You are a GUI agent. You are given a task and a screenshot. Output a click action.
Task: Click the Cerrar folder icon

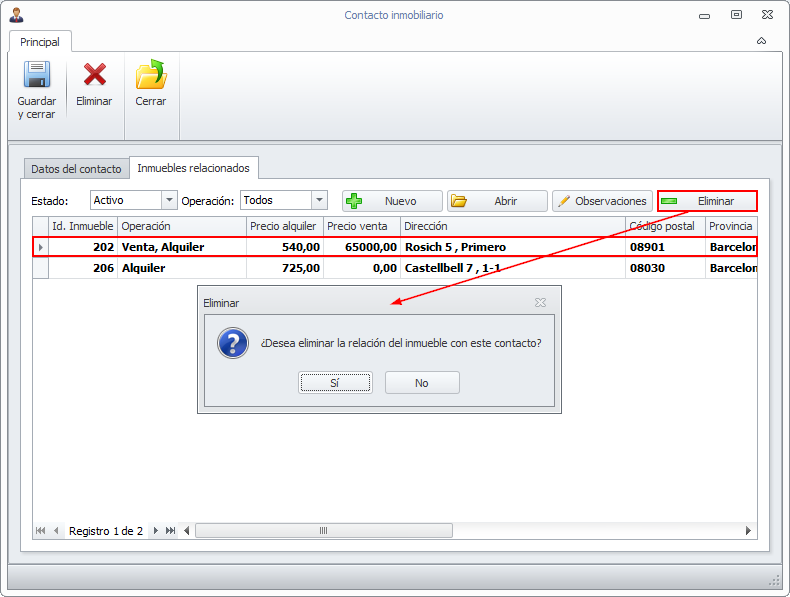click(151, 75)
